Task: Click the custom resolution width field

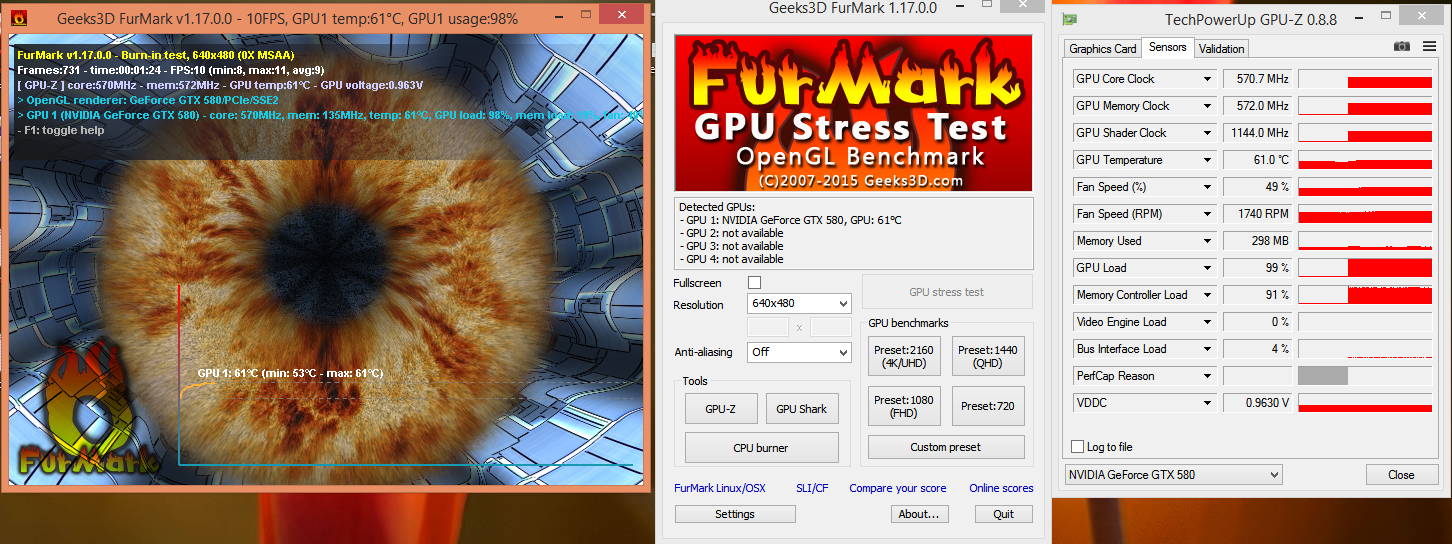Action: coord(768,327)
